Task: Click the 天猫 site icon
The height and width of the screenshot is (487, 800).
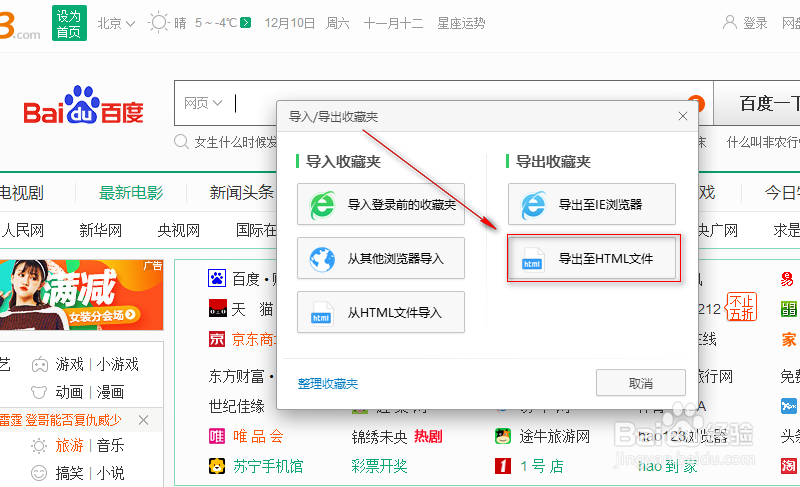Action: 217,309
